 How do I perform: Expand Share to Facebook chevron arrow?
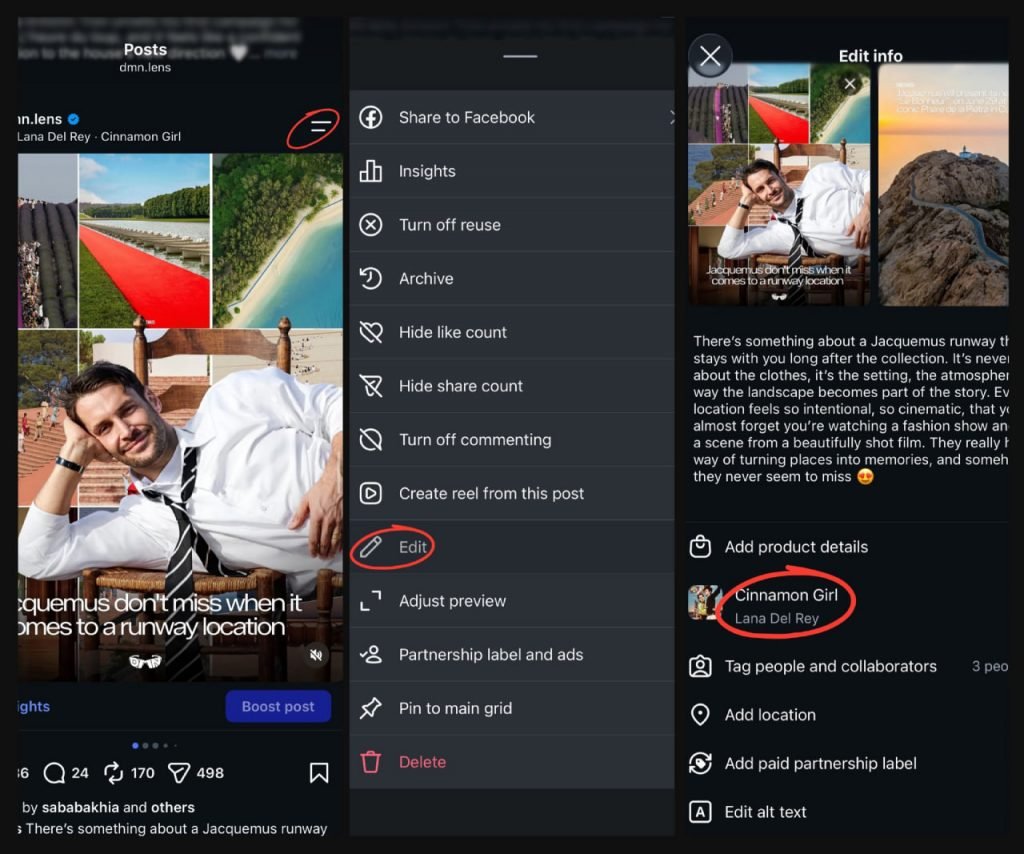[x=671, y=118]
